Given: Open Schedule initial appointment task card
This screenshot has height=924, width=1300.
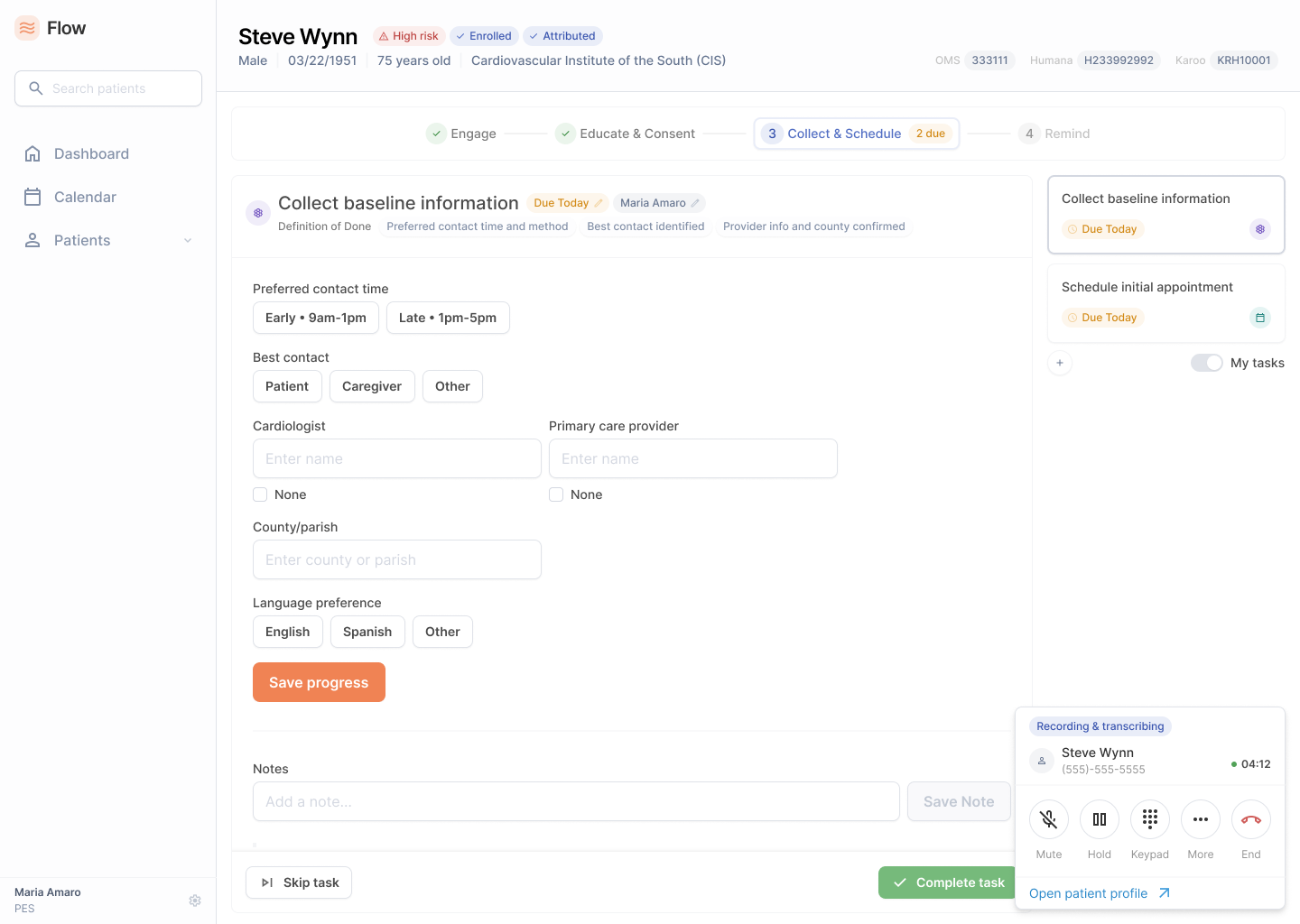Looking at the screenshot, I should 1166,303.
